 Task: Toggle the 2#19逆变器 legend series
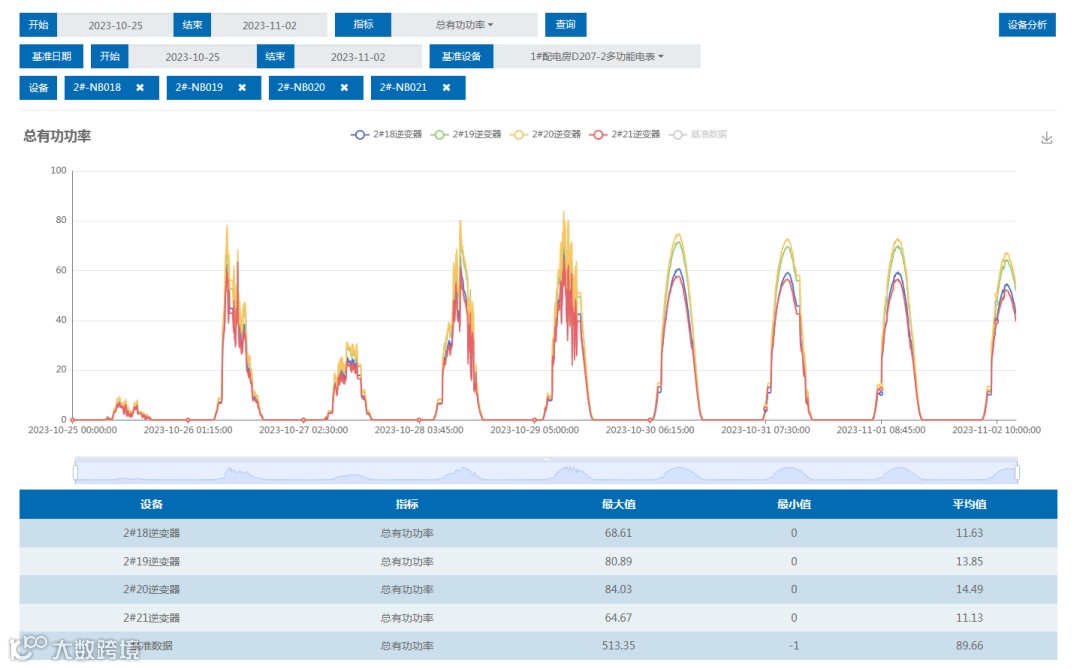(466, 134)
